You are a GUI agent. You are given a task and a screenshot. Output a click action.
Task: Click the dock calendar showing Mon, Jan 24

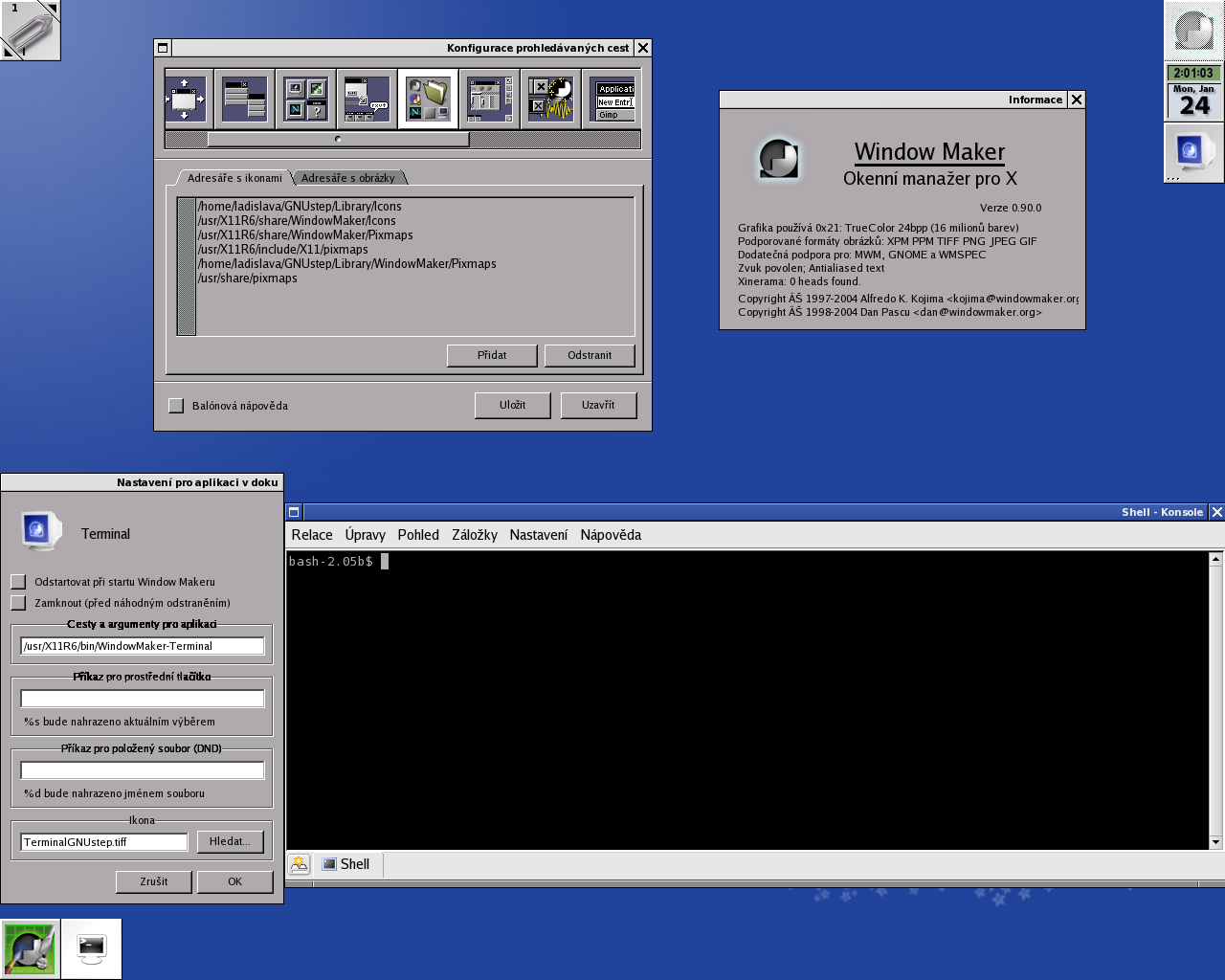[x=1193, y=101]
